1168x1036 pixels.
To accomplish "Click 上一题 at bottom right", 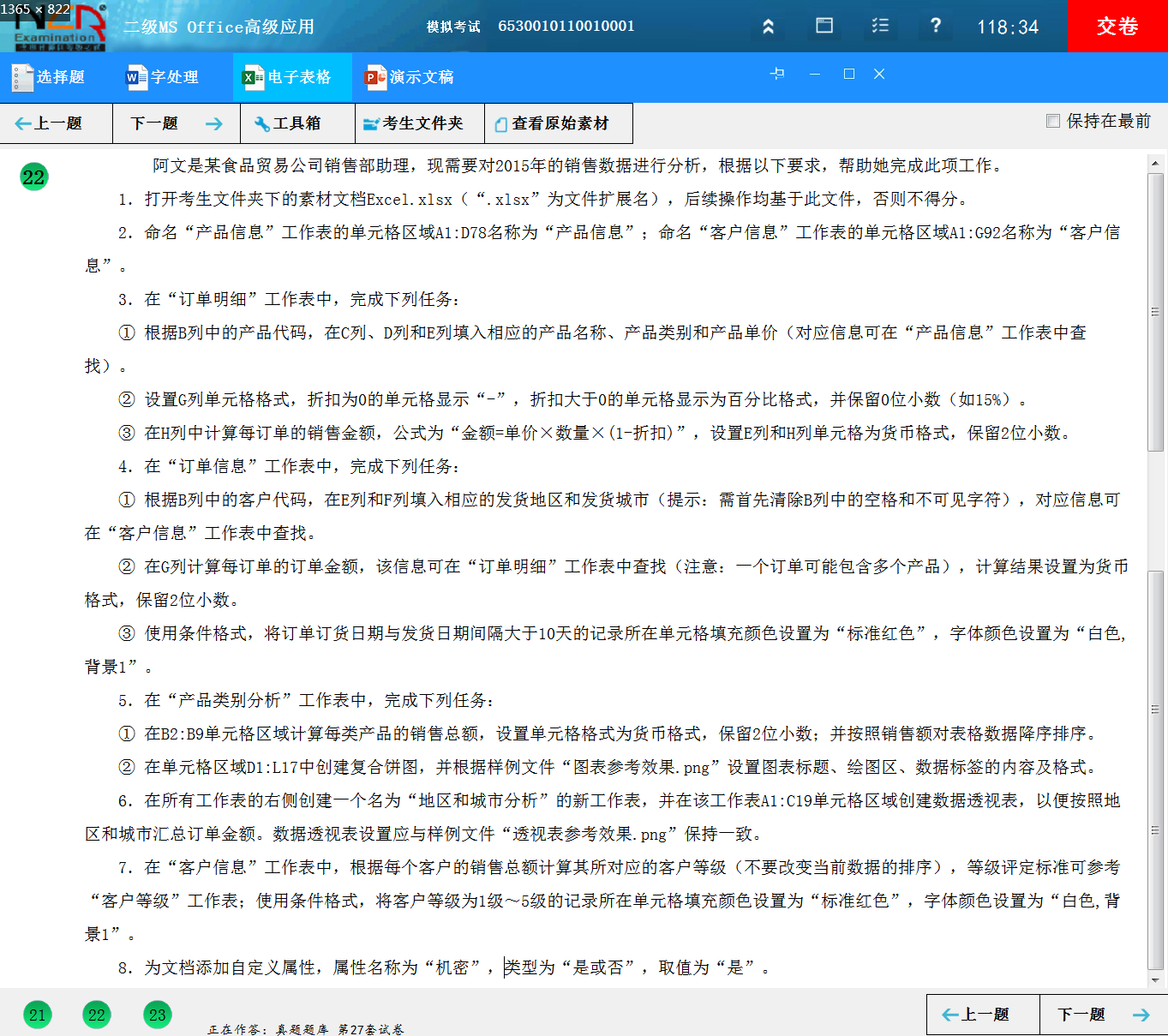I will pos(983,1015).
